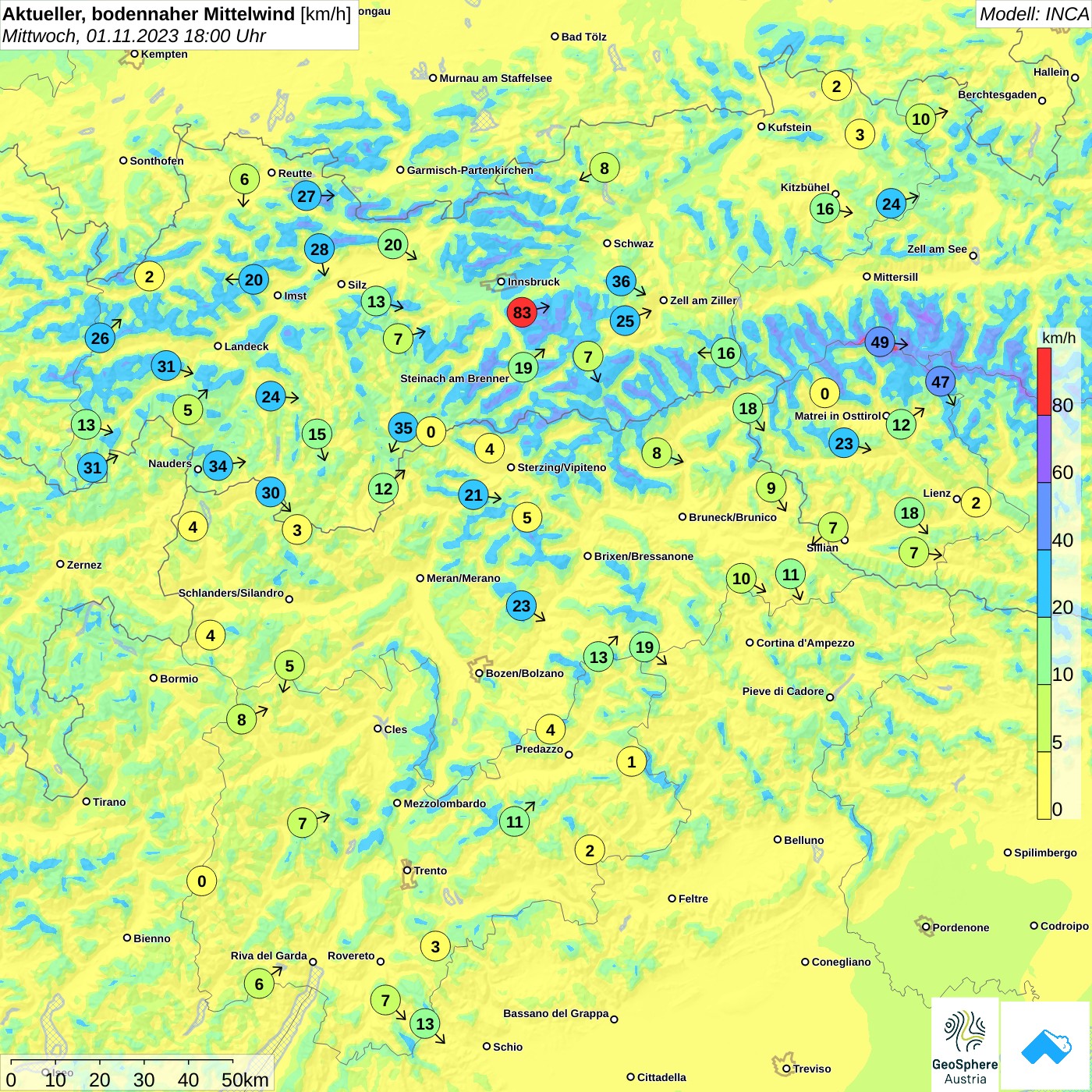Screen dimensions: 1092x1092
Task: Select the 49 km/h wind station marker
Action: coord(880,342)
